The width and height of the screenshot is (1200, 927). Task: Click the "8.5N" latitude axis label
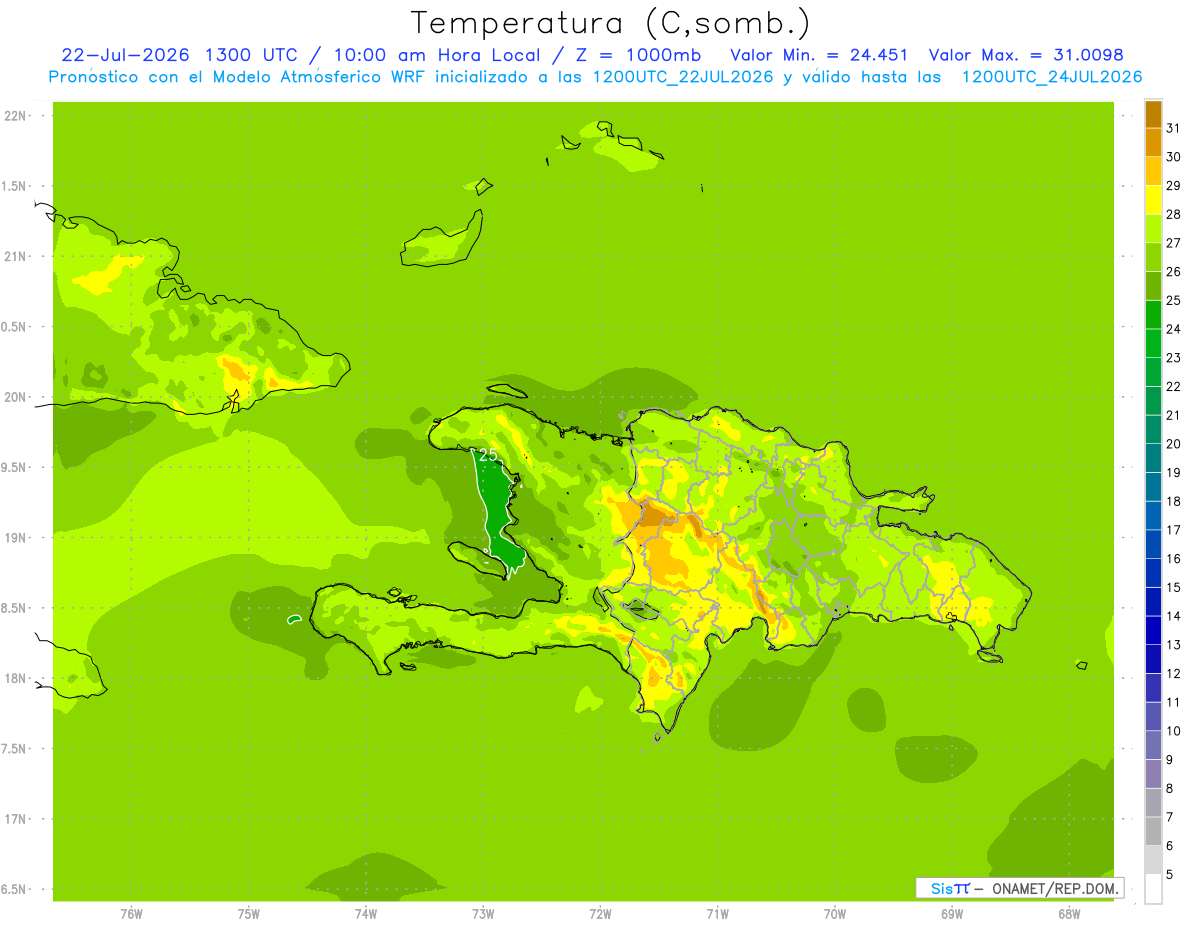[15, 608]
